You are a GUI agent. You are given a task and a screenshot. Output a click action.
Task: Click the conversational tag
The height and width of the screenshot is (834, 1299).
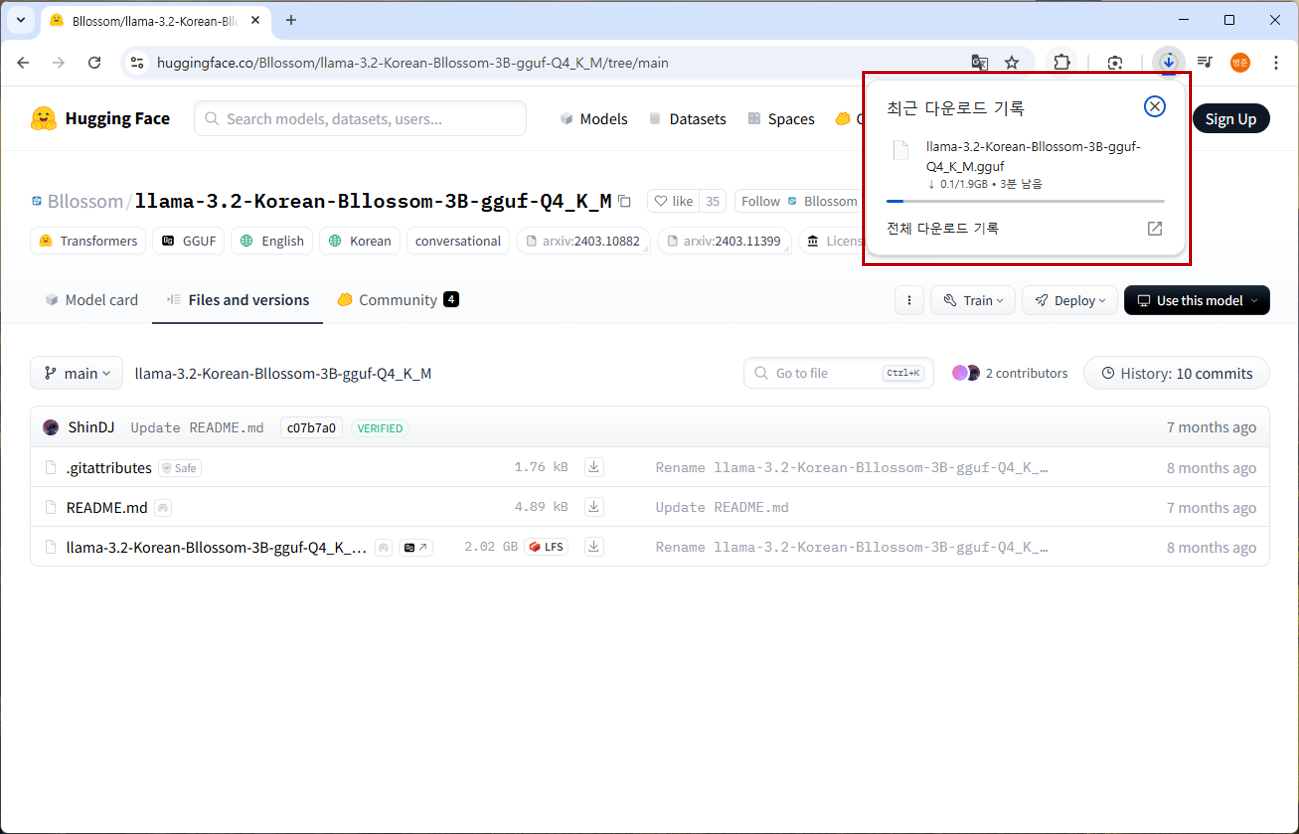(458, 241)
